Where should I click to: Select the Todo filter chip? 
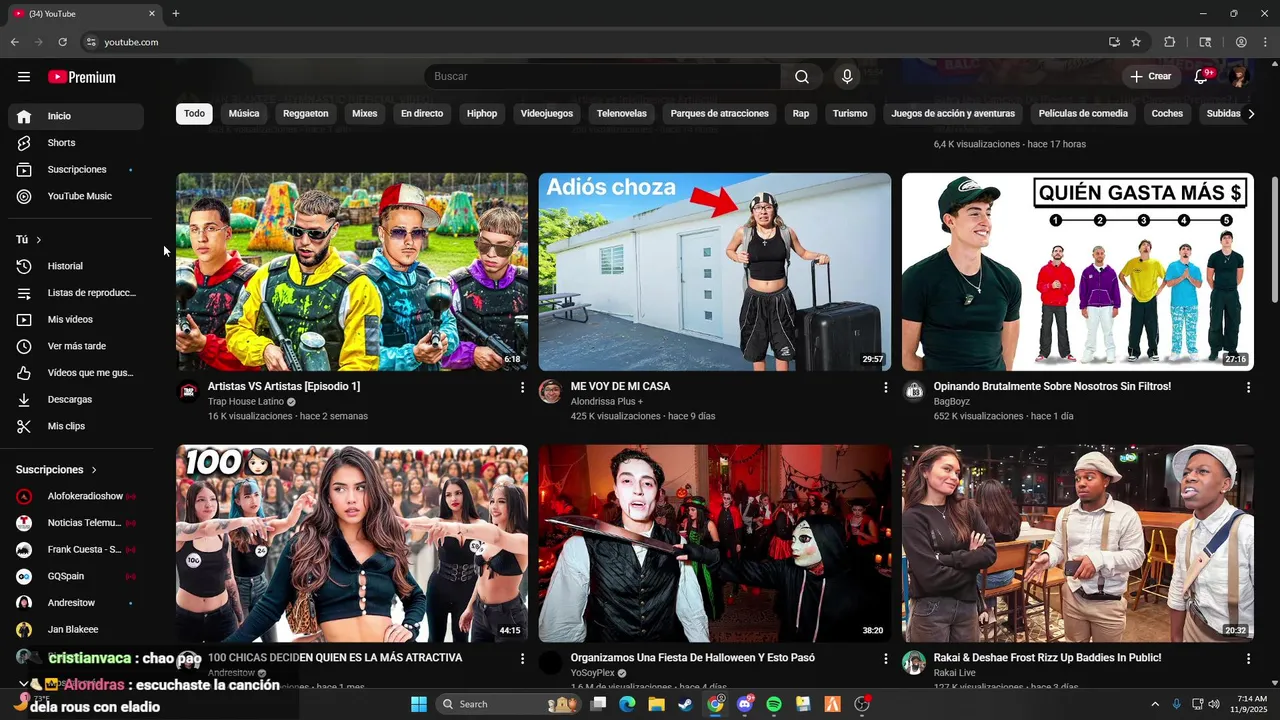point(194,114)
